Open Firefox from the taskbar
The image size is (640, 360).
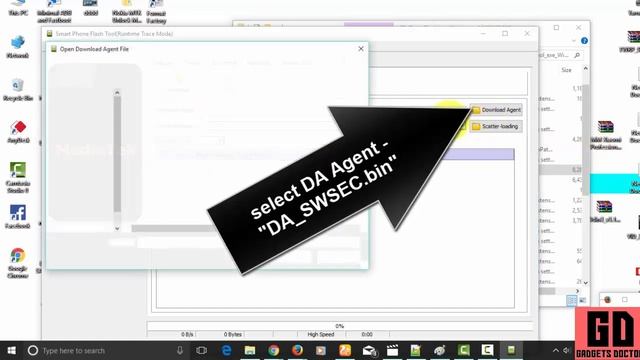(297, 351)
